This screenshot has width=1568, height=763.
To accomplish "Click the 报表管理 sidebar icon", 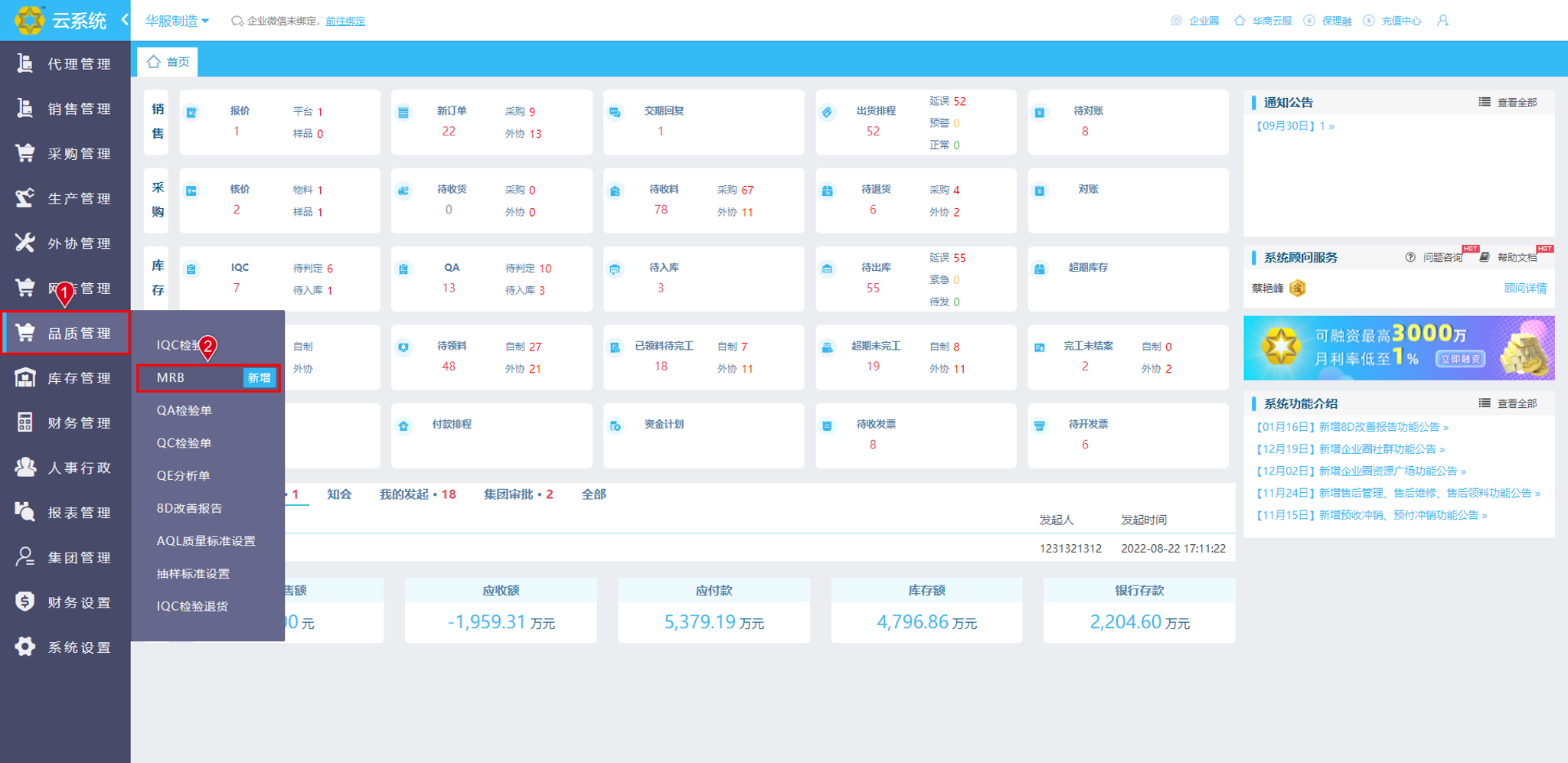I will click(24, 512).
